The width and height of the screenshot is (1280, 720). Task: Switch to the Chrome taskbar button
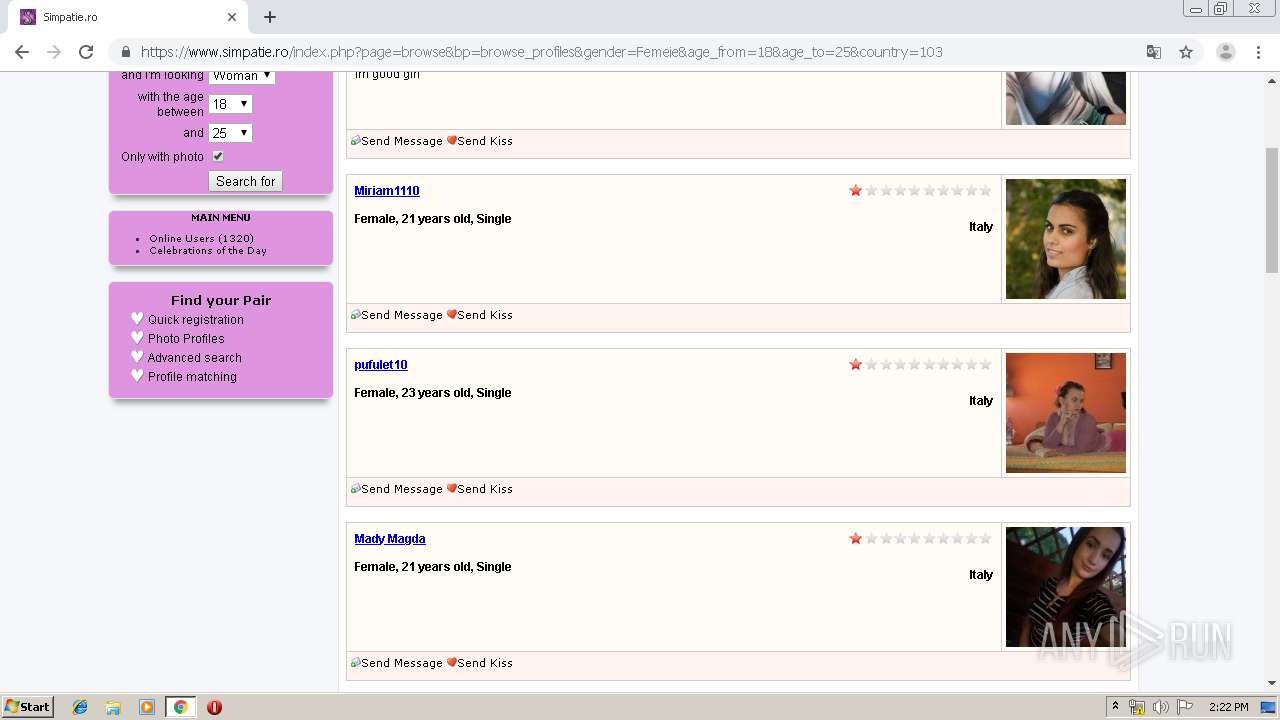[x=180, y=707]
